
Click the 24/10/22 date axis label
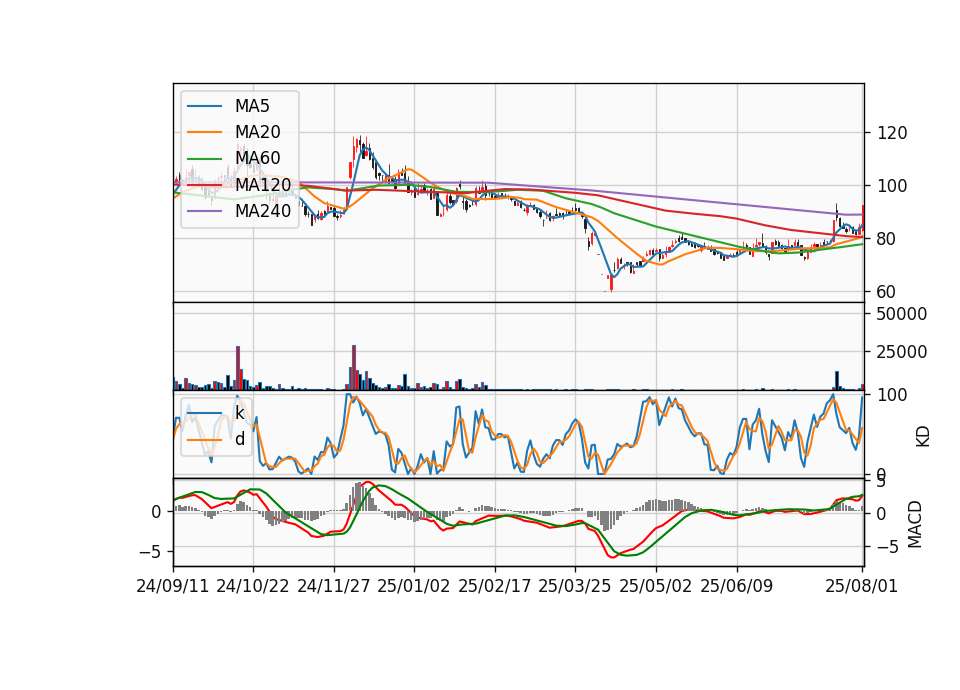coord(253,586)
